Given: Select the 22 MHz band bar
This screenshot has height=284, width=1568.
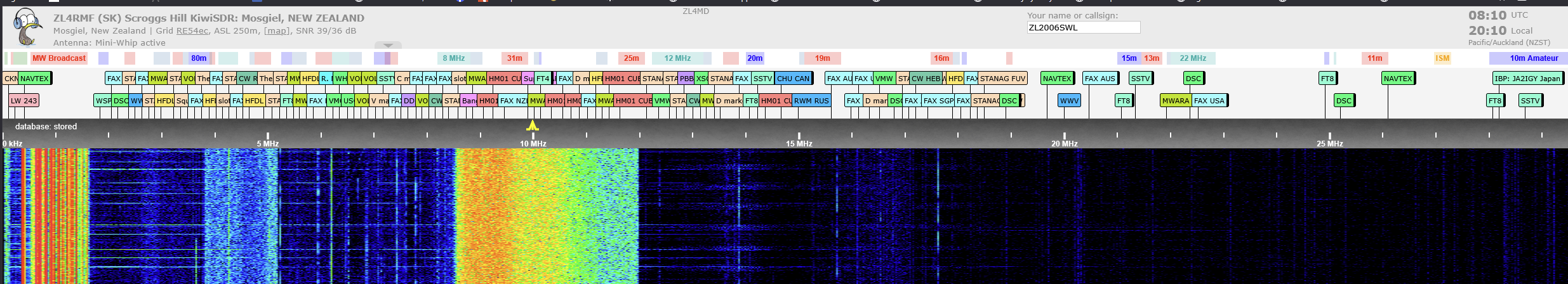Looking at the screenshot, I should 1192,58.
